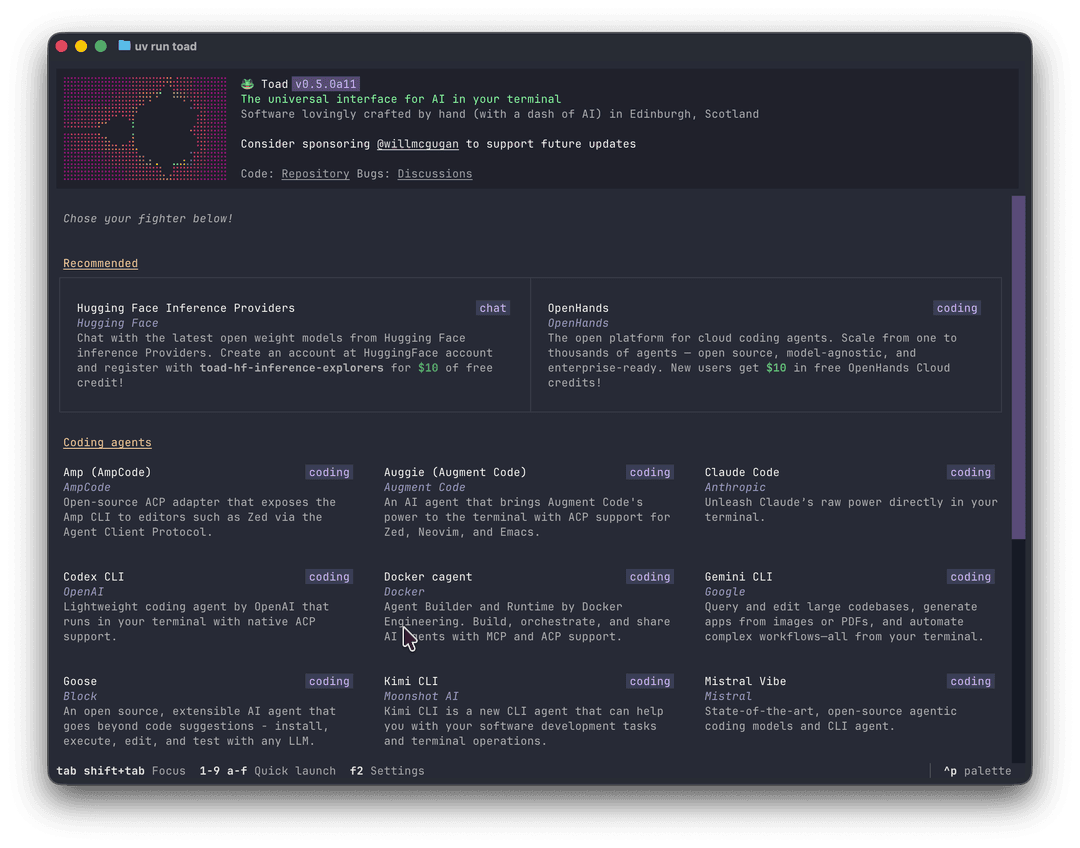Click the 1-9 a-f Quick launch footer hint
This screenshot has width=1080, height=848.
268,771
